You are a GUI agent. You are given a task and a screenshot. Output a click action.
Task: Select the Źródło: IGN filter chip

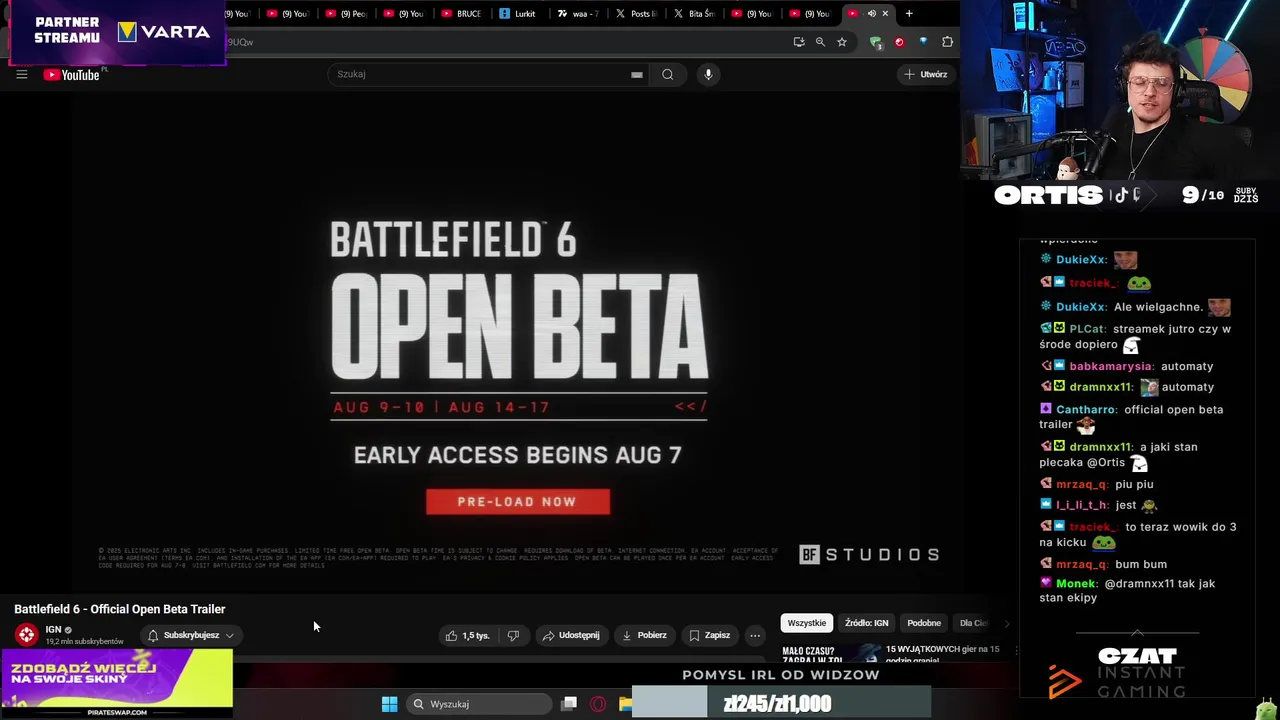point(866,623)
